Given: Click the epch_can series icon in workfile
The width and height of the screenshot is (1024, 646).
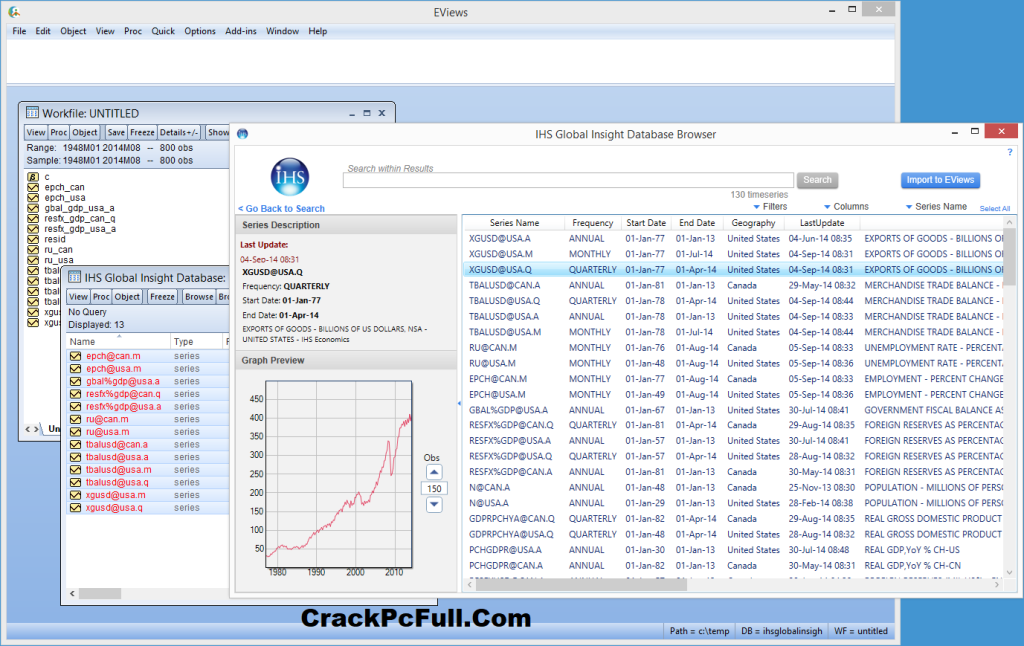Looking at the screenshot, I should (x=32, y=187).
